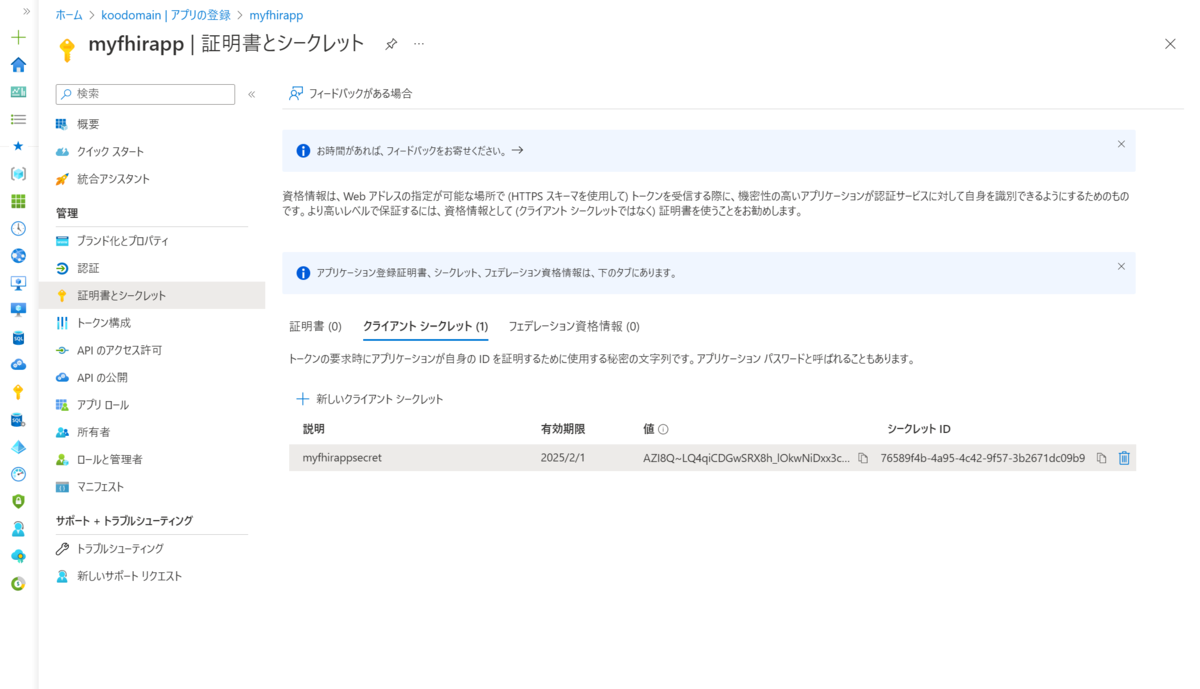
Task: Click the 2025/2/1 expiry cell
Action: pos(562,458)
